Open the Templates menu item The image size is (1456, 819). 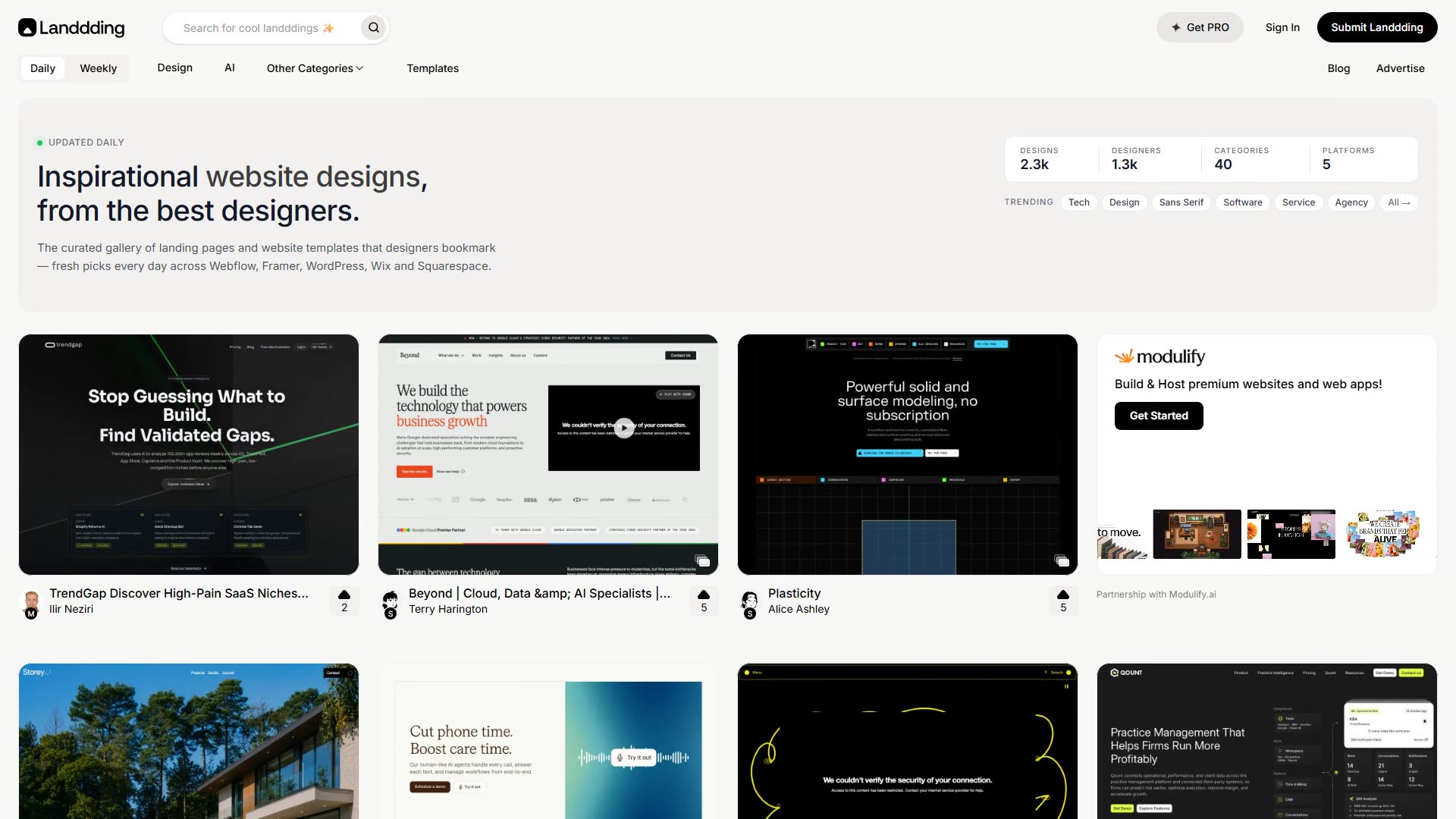433,68
